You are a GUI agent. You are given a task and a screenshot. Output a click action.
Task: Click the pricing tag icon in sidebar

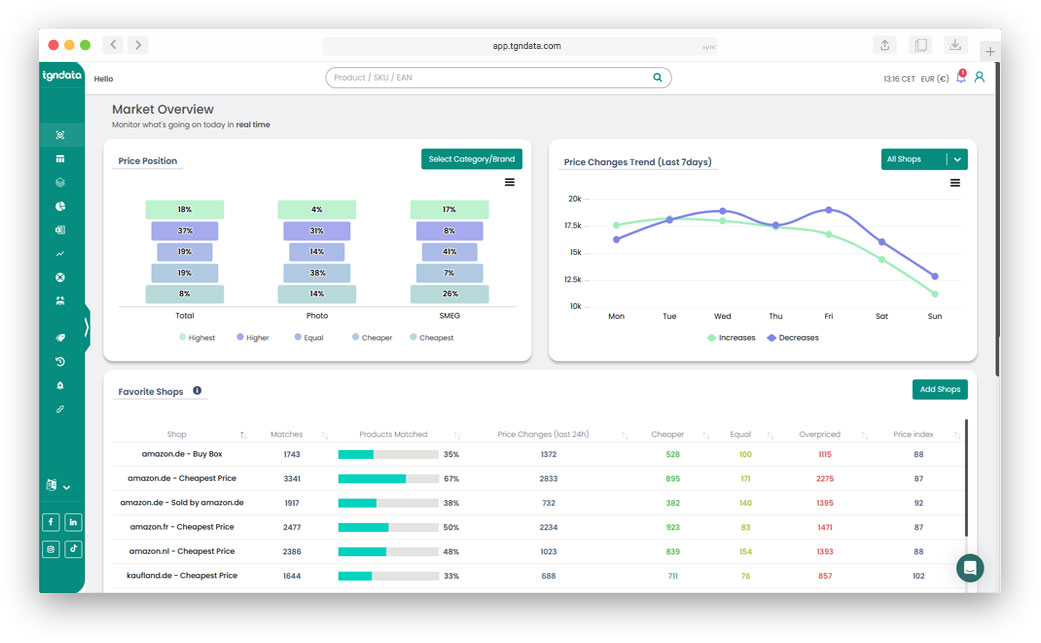coord(60,337)
